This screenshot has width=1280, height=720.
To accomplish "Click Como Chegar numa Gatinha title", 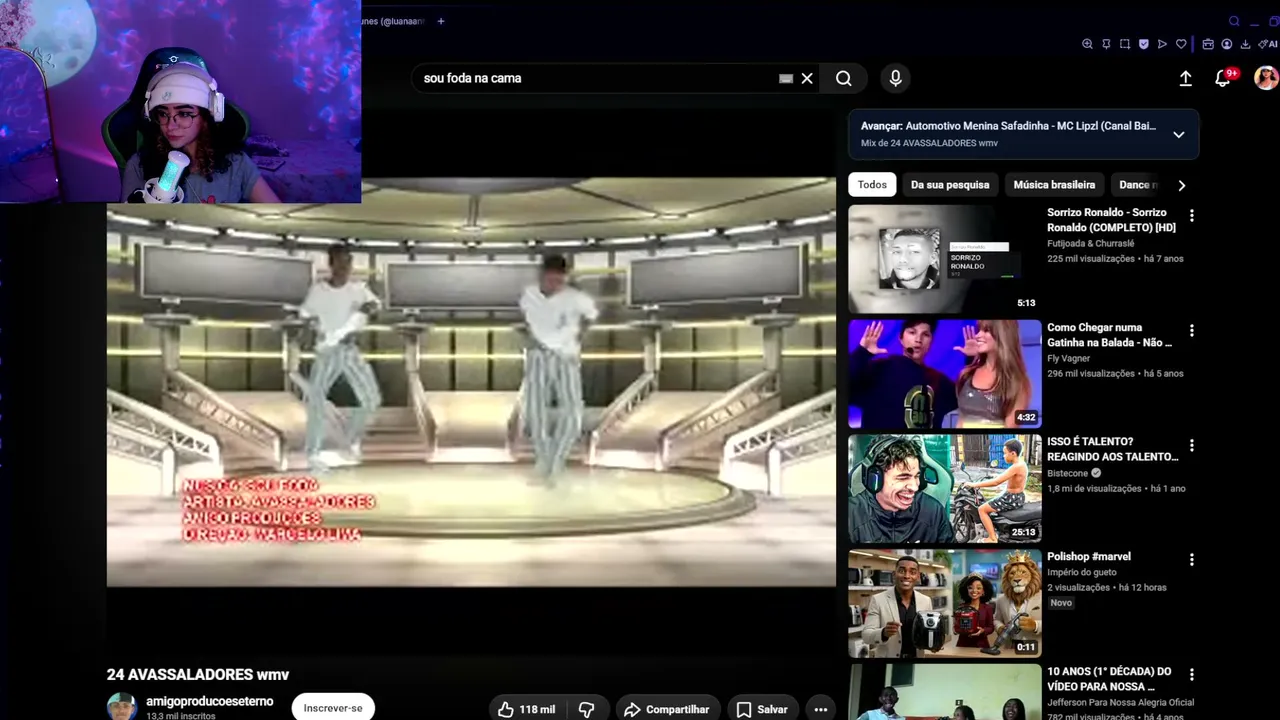I will (x=1109, y=335).
